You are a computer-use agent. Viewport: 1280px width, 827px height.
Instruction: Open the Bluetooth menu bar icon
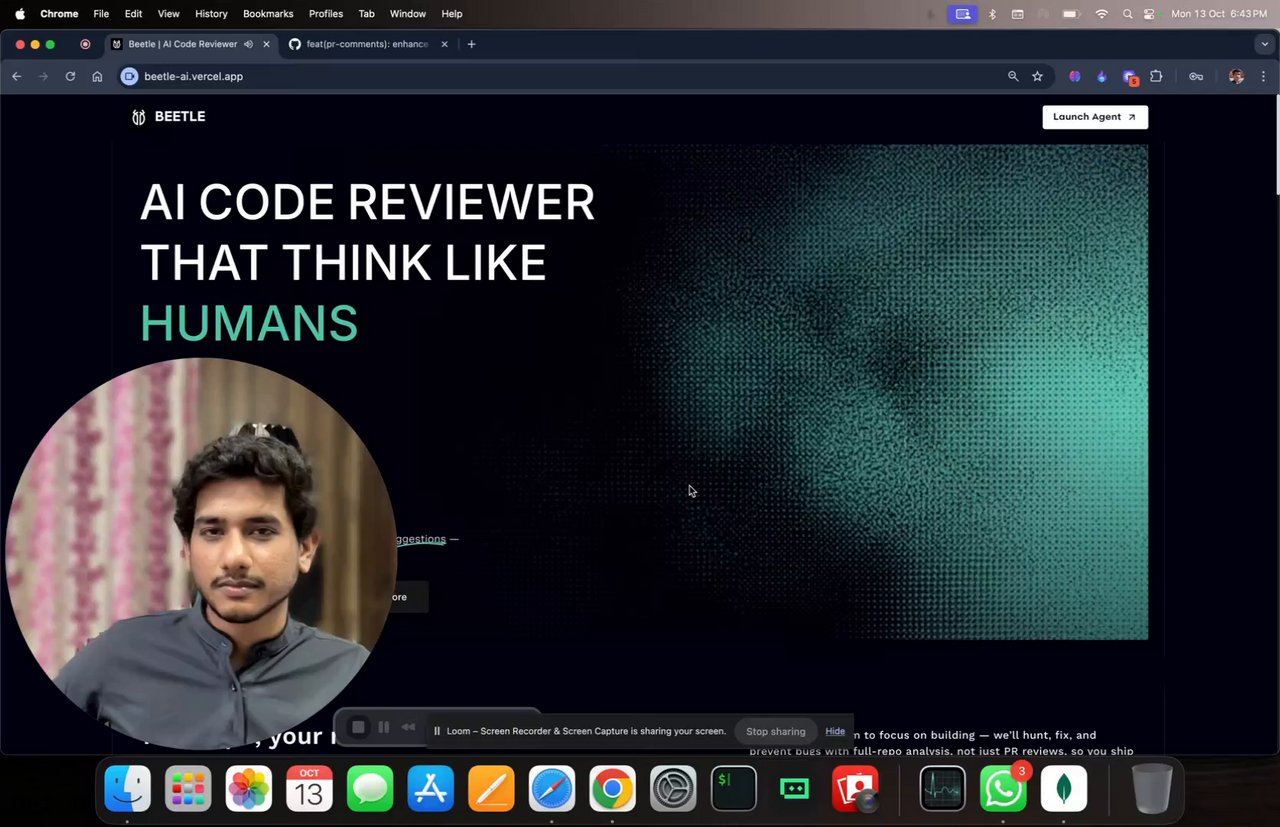point(993,14)
